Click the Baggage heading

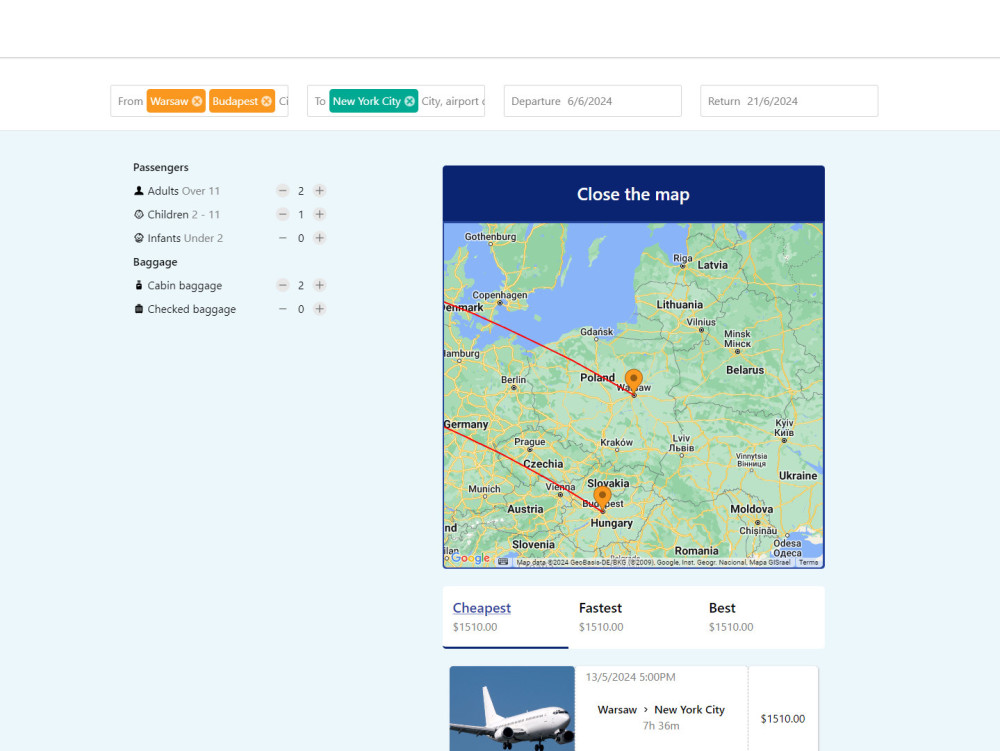[x=155, y=262]
